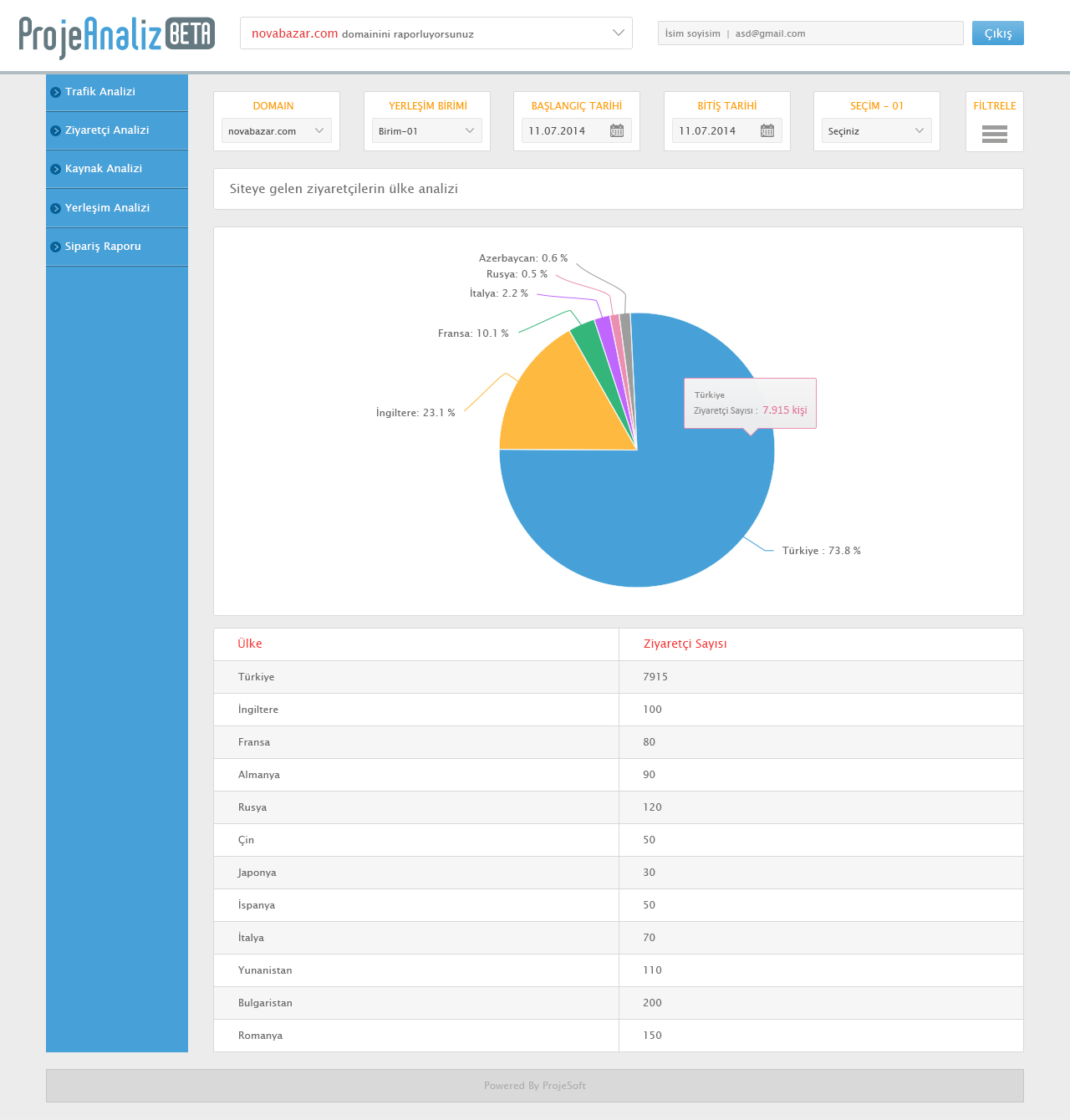Image resolution: width=1070 pixels, height=1120 pixels.
Task: Click the Powered By ProjeSoft footer link
Action: (x=535, y=1086)
